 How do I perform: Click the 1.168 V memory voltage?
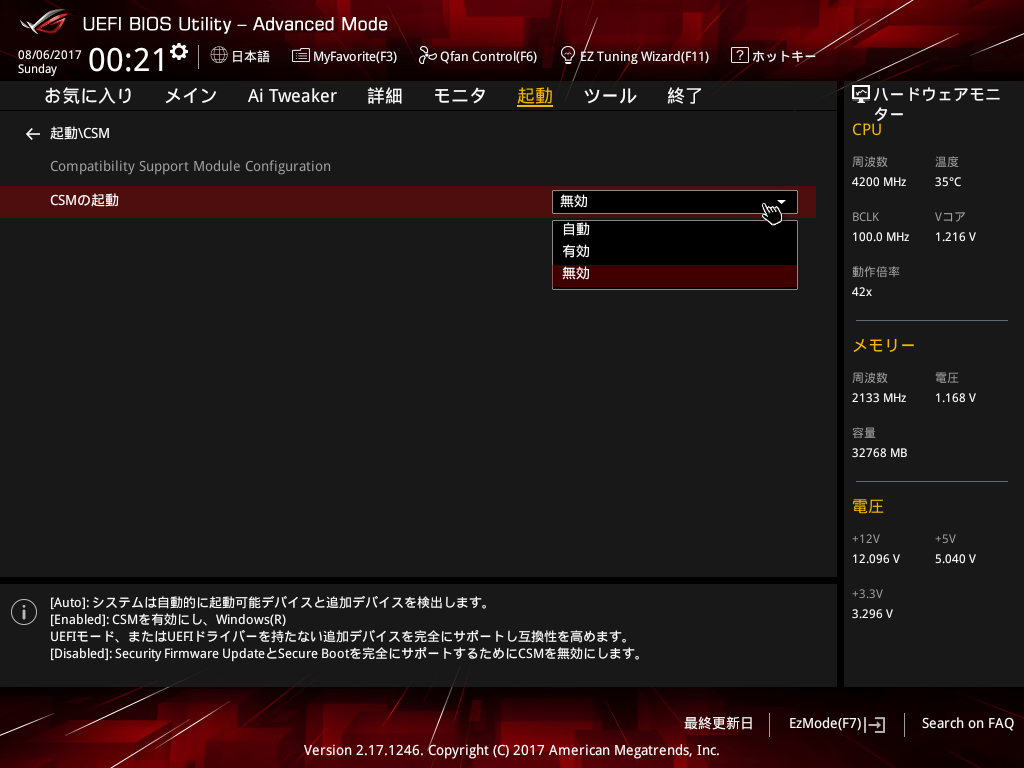[x=955, y=398]
